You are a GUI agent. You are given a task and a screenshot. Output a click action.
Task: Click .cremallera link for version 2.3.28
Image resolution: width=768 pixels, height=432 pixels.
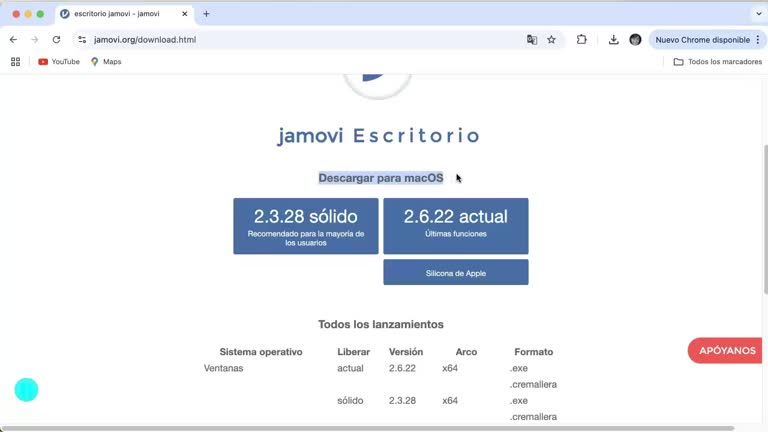533,417
